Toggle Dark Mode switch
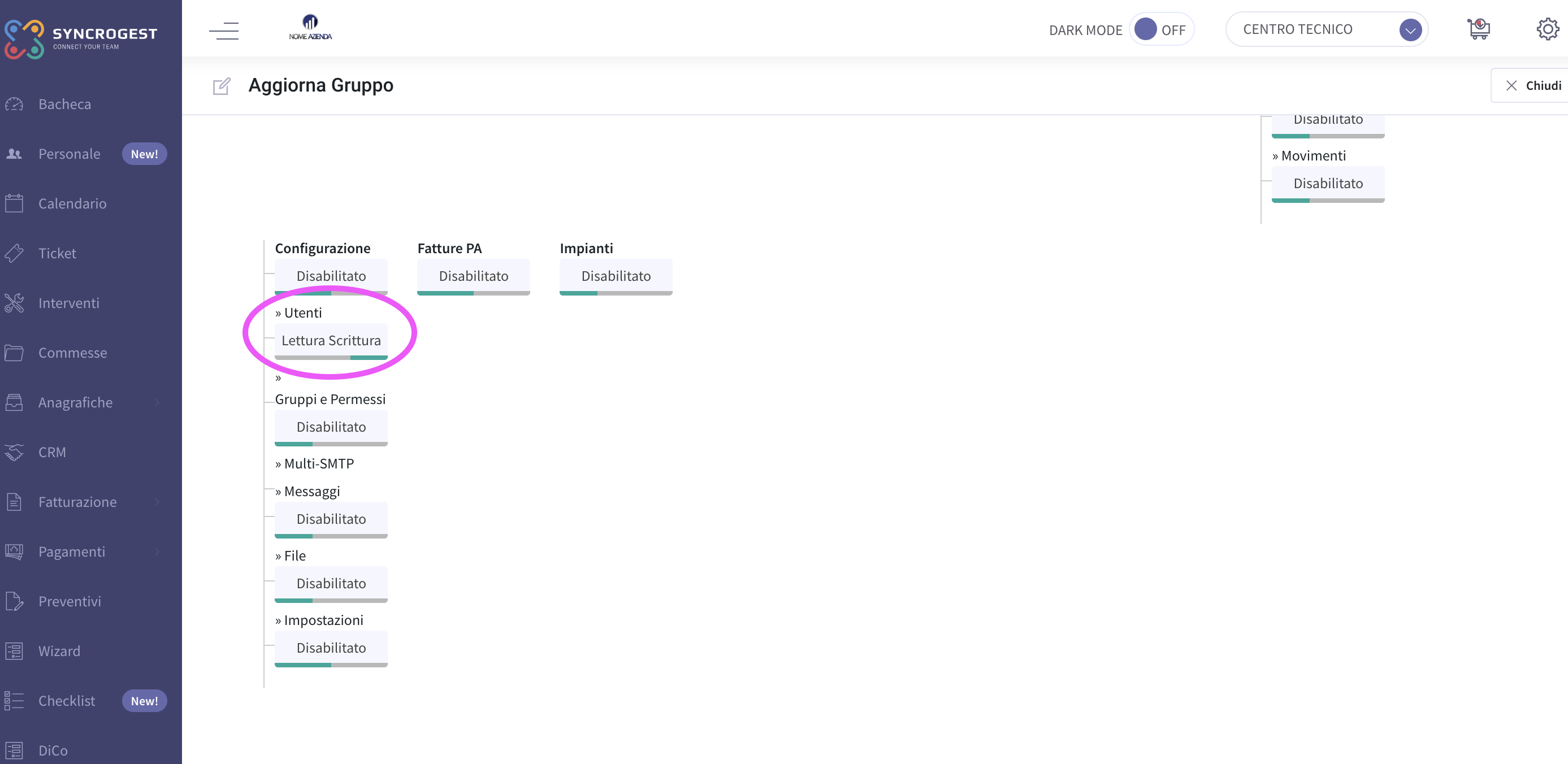Viewport: 1568px width, 764px height. point(1162,29)
